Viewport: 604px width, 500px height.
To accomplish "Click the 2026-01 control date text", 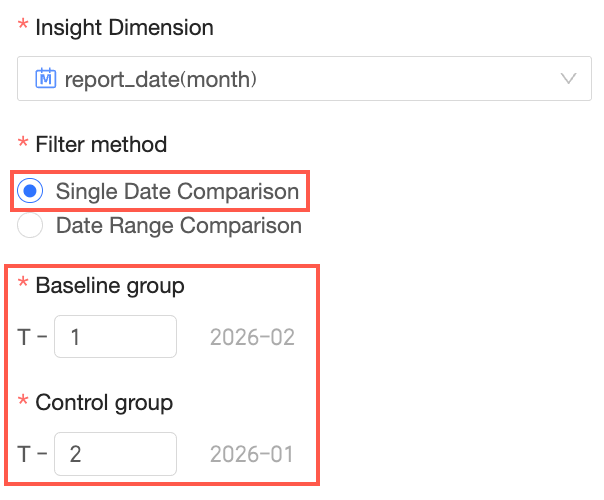I will [251, 454].
